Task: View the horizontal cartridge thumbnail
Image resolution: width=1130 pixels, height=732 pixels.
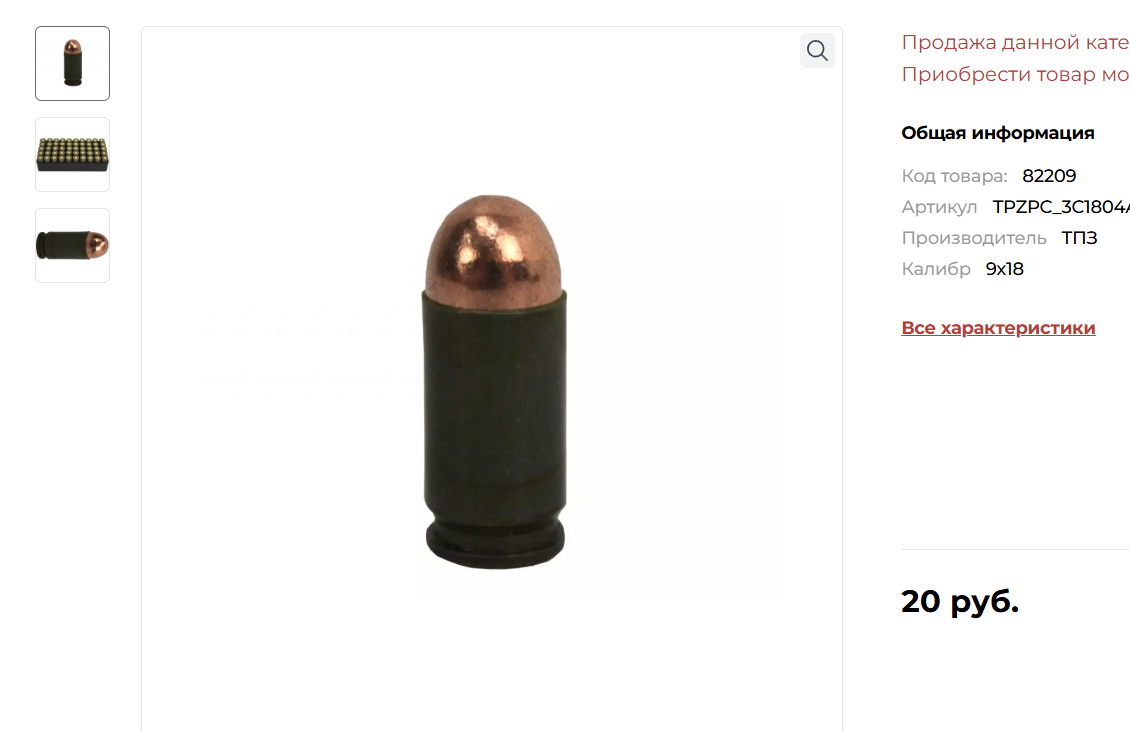Action: (x=73, y=246)
